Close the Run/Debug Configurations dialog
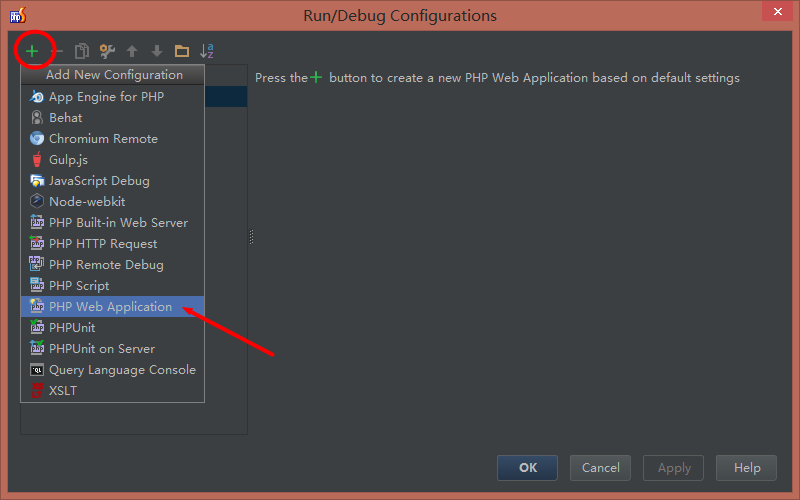 778,11
